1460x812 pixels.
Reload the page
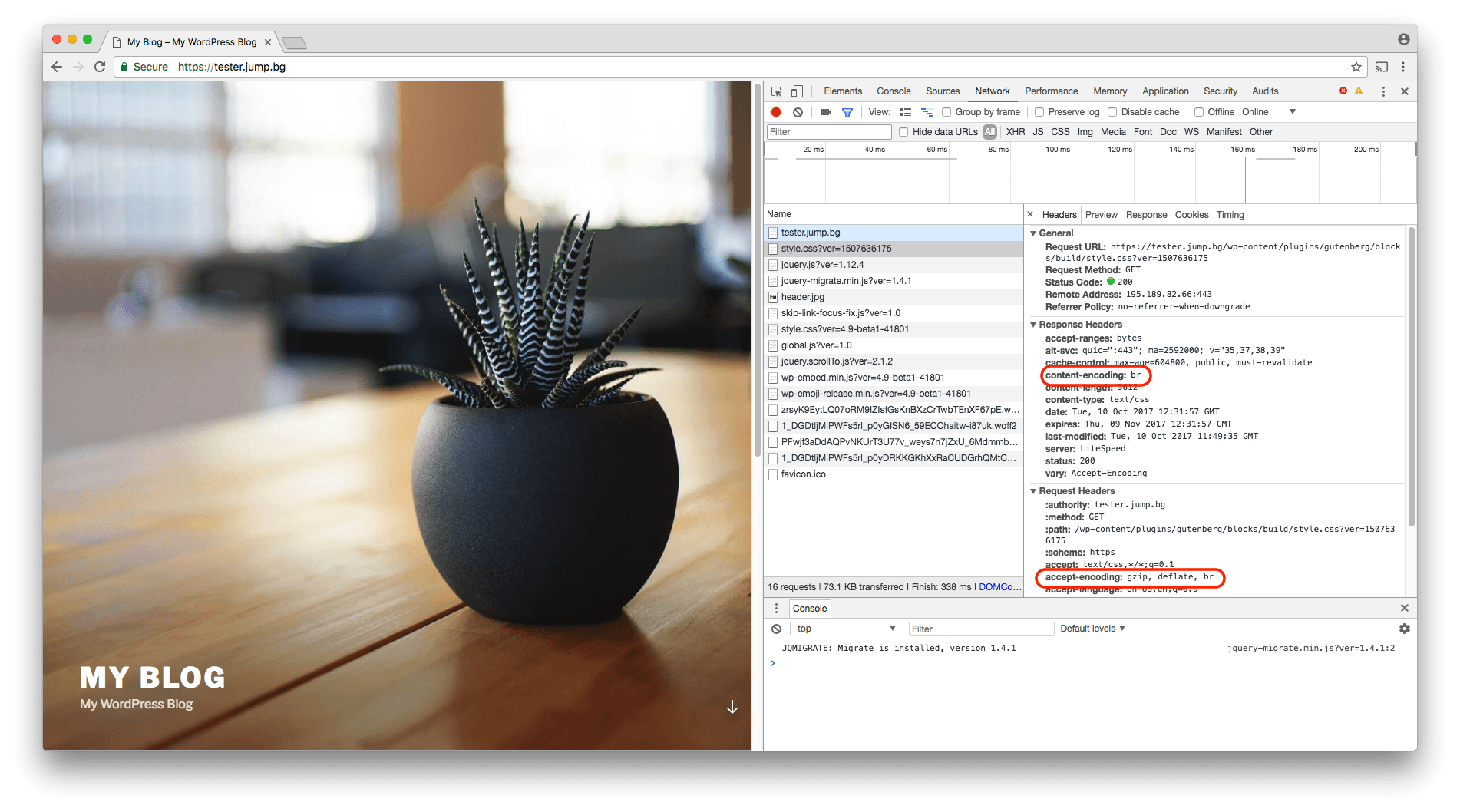(100, 67)
